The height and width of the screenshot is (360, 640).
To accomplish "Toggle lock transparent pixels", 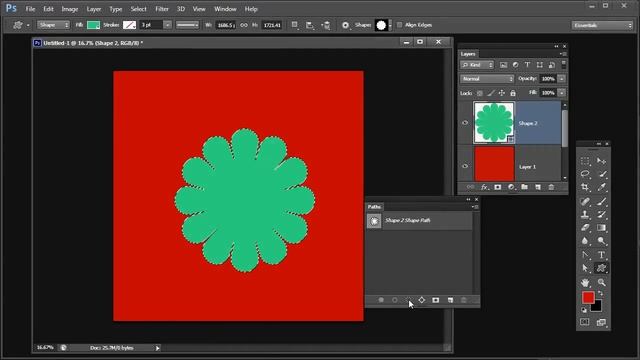I will click(480, 93).
